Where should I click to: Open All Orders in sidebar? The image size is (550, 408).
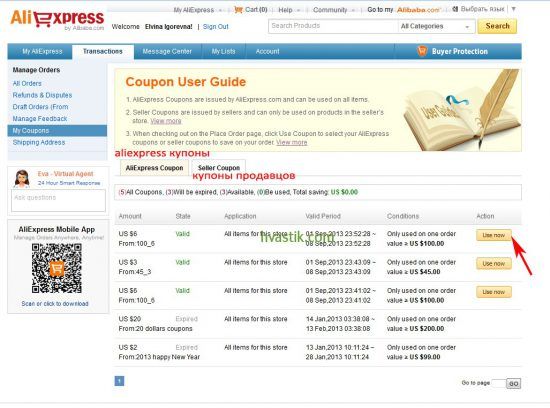point(27,83)
